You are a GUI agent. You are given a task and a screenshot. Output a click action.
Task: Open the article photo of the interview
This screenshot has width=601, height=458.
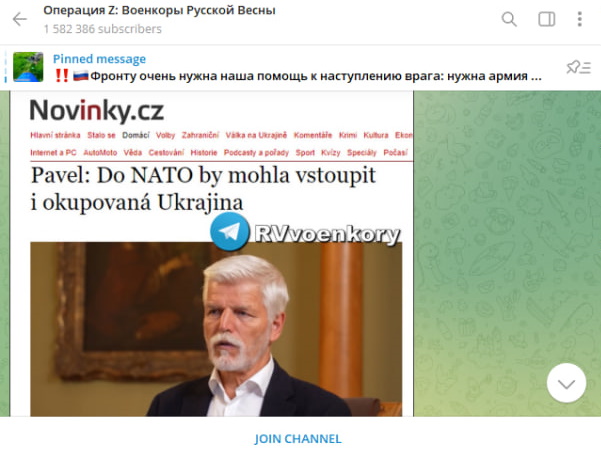click(216, 329)
